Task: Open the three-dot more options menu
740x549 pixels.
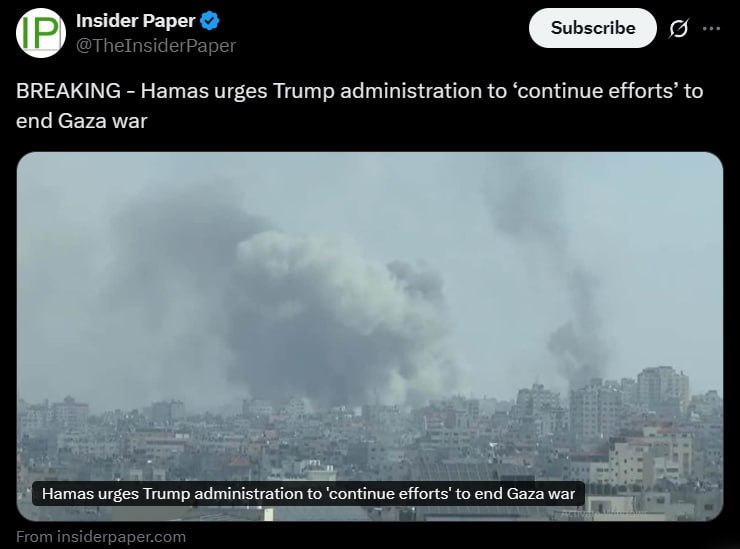Action: [x=711, y=28]
